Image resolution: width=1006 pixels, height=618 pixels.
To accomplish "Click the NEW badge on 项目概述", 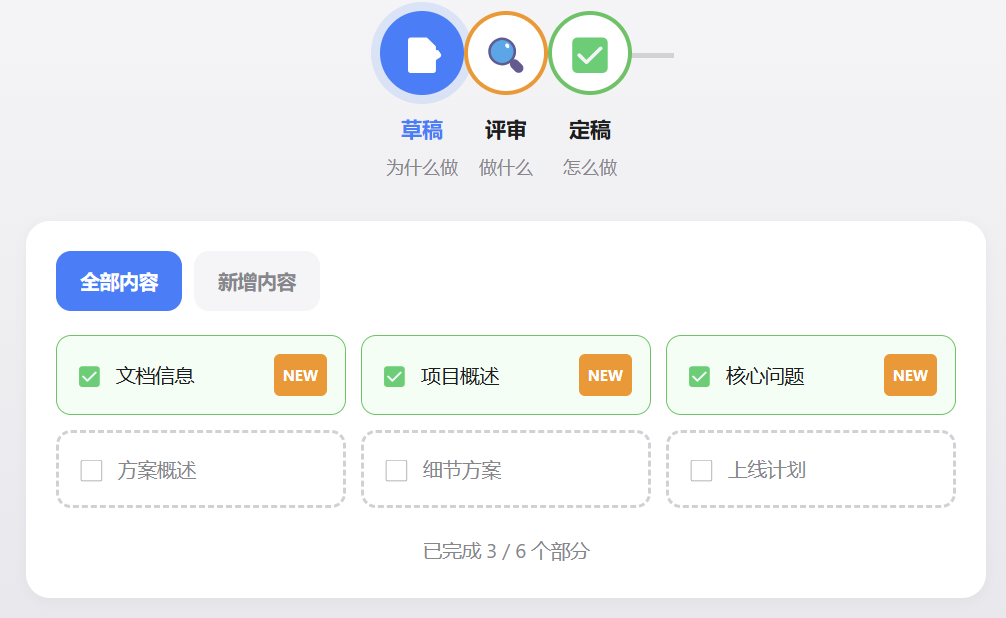I will pyautogui.click(x=605, y=375).
